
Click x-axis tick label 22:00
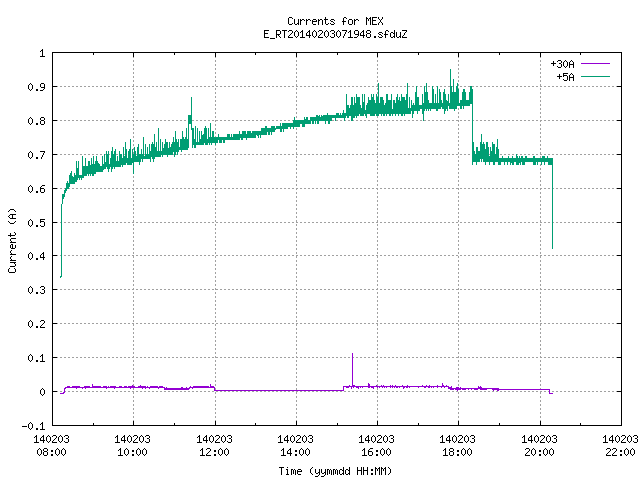pos(620,452)
